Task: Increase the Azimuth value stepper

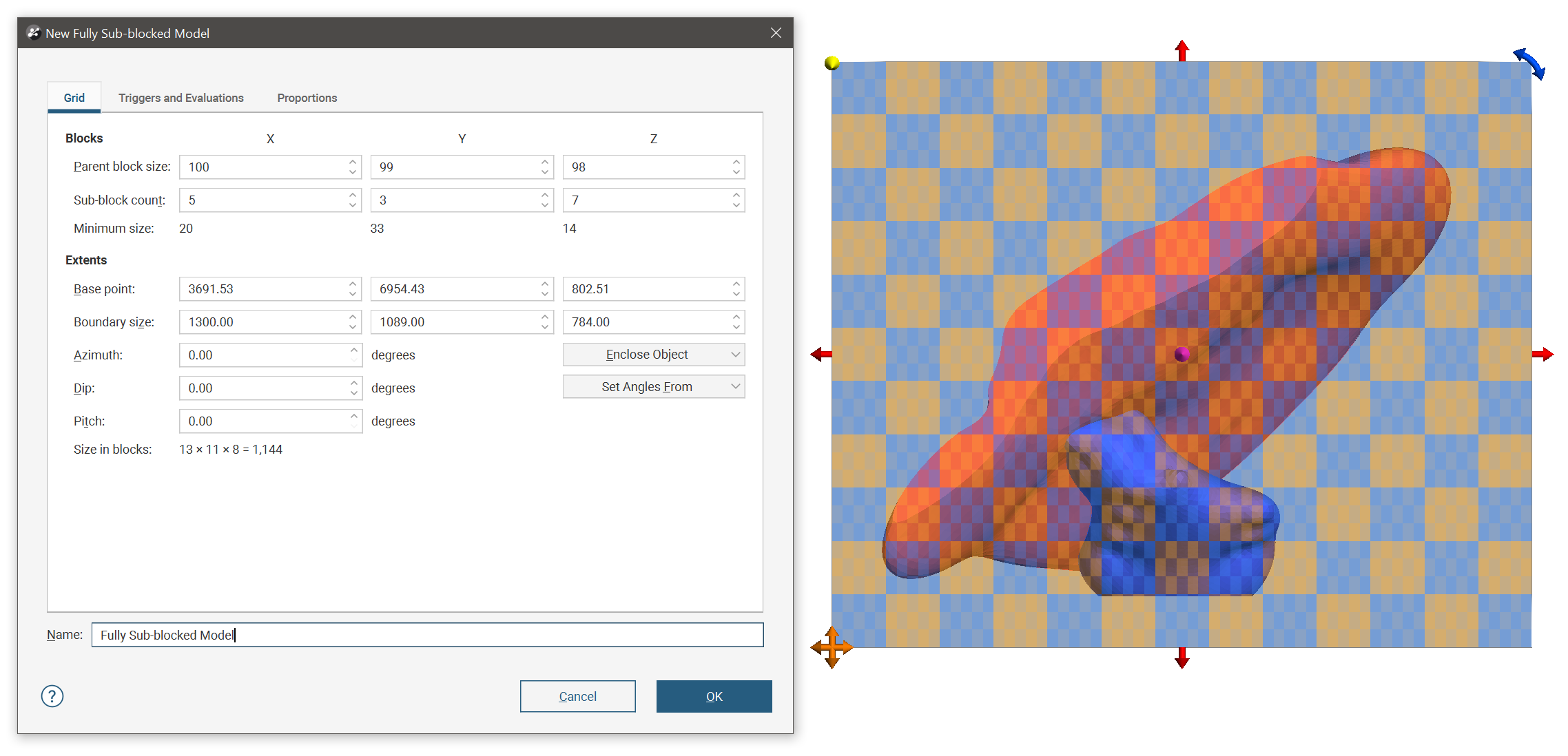Action: 354,350
